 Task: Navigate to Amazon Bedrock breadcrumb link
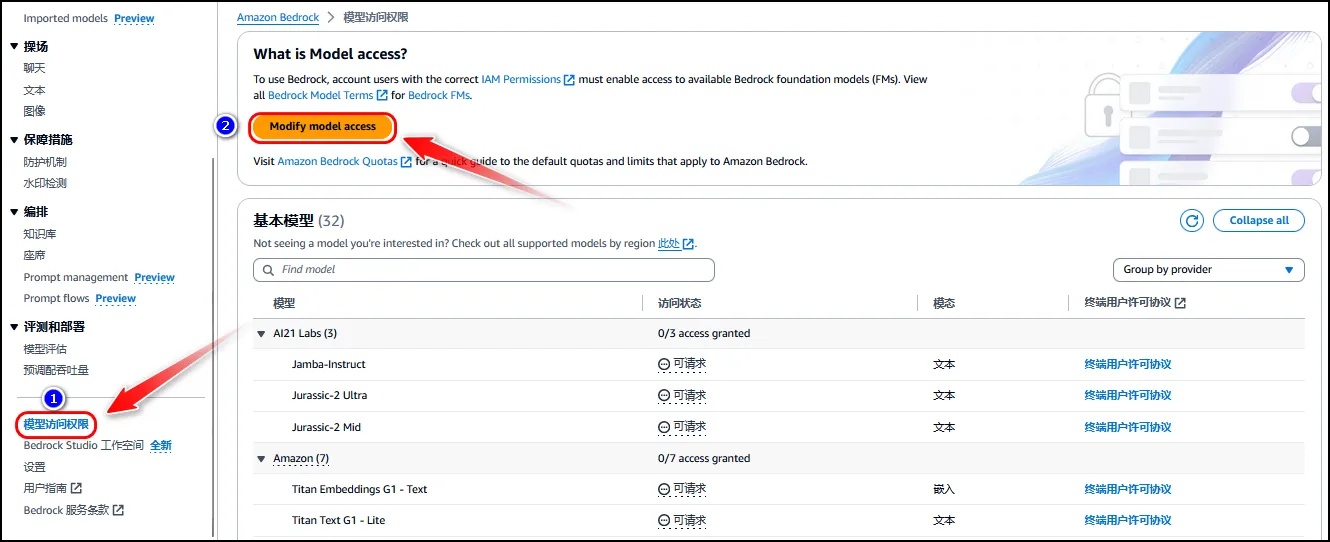coord(277,18)
